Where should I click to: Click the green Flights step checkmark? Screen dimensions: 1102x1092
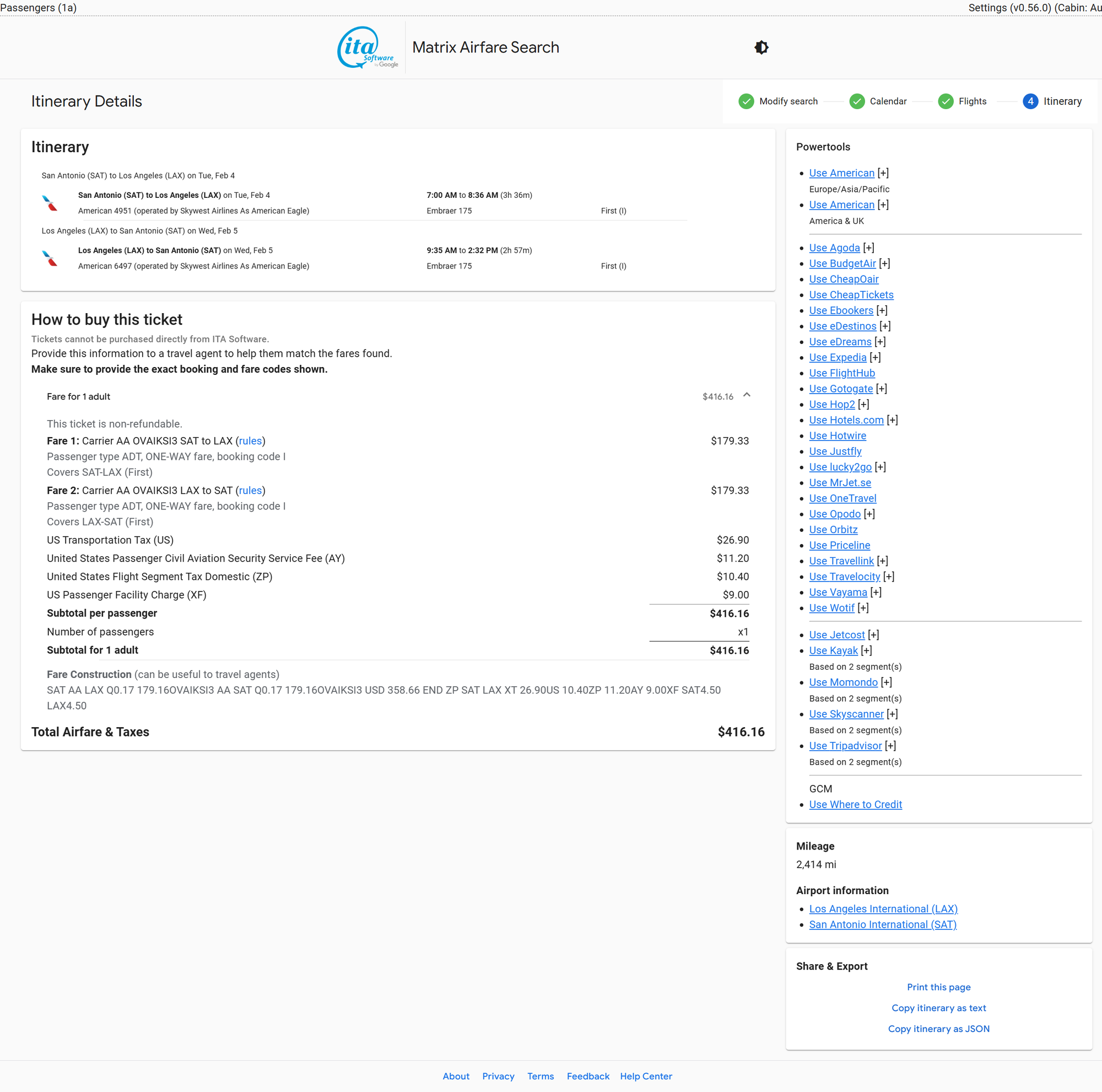pyautogui.click(x=945, y=101)
